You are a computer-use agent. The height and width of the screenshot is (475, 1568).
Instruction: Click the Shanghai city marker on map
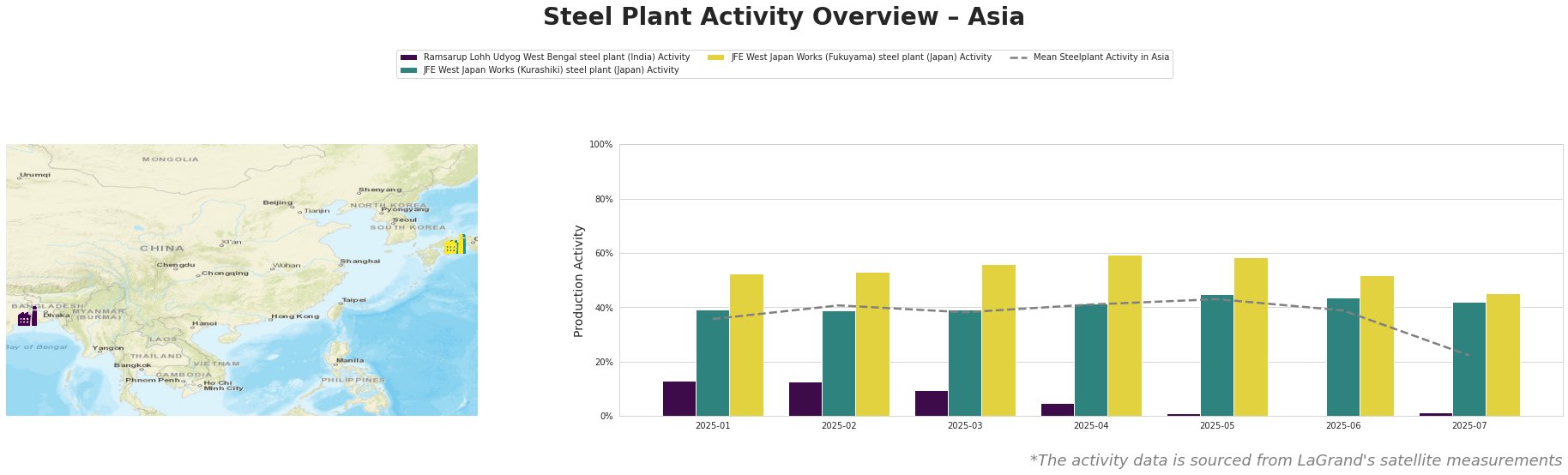341,264
